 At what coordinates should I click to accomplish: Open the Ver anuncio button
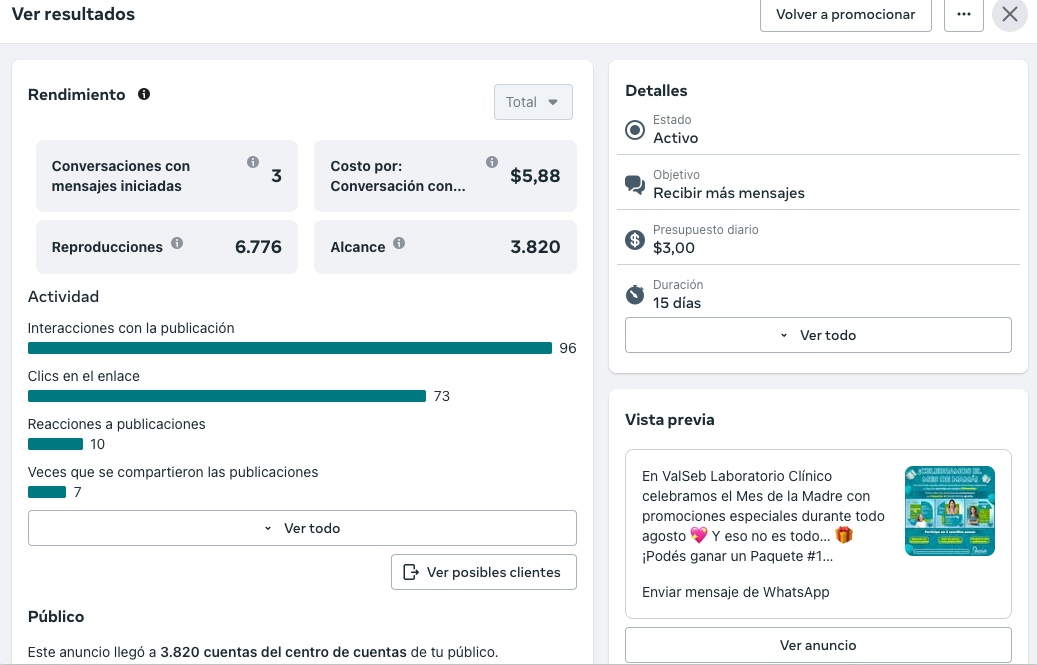point(818,645)
